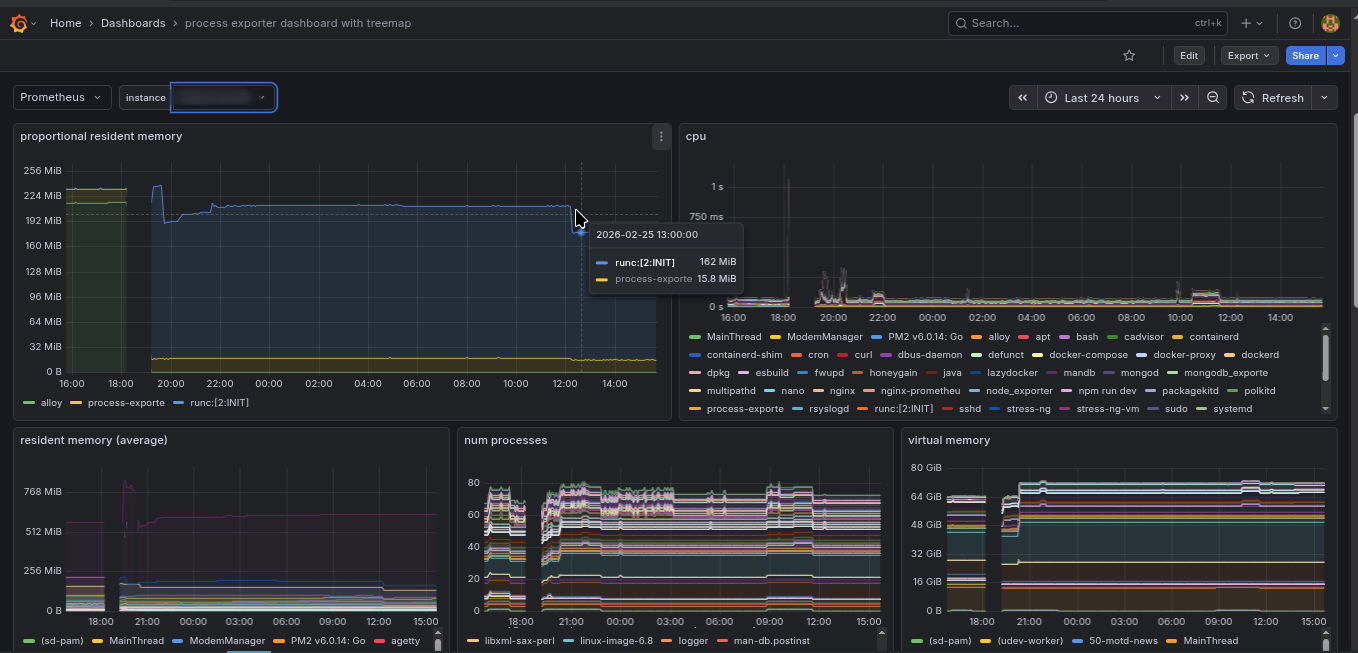
Task: Zoom out the time range with magnifier icon
Action: click(x=1212, y=97)
